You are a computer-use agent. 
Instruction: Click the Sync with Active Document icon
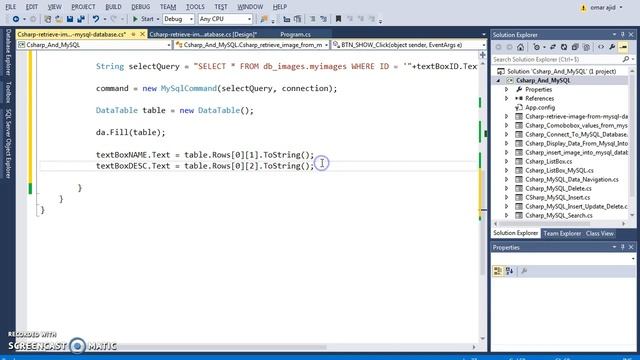(x=553, y=47)
